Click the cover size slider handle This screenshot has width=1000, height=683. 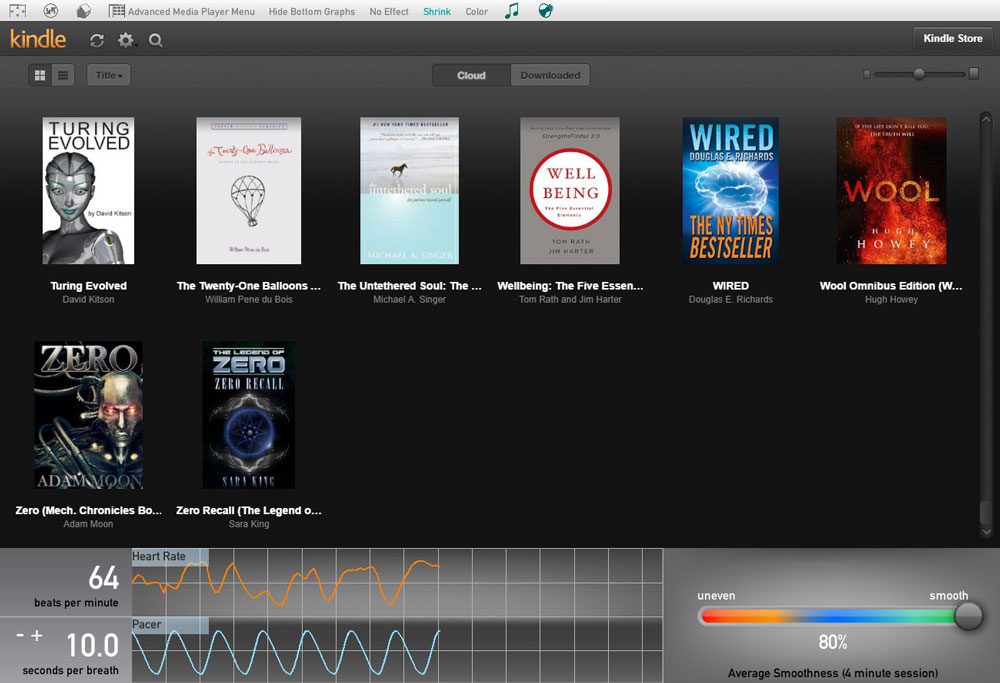tap(919, 74)
